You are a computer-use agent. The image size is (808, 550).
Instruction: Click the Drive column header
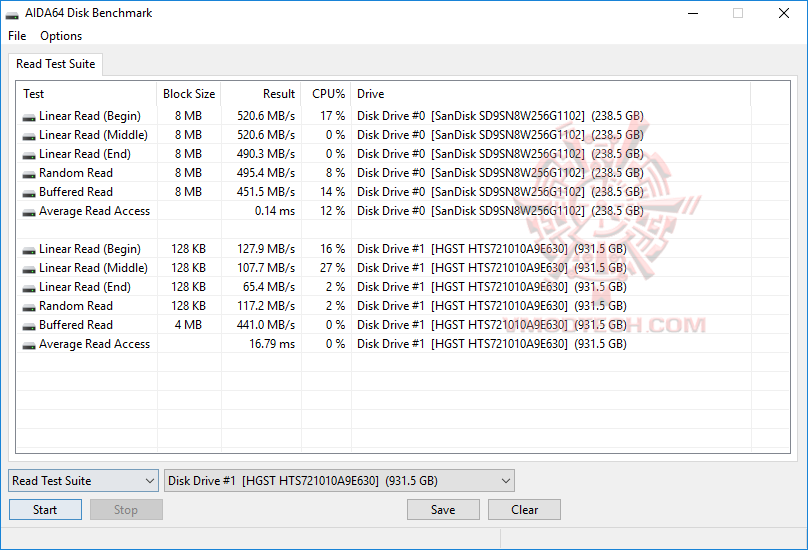[x=551, y=94]
